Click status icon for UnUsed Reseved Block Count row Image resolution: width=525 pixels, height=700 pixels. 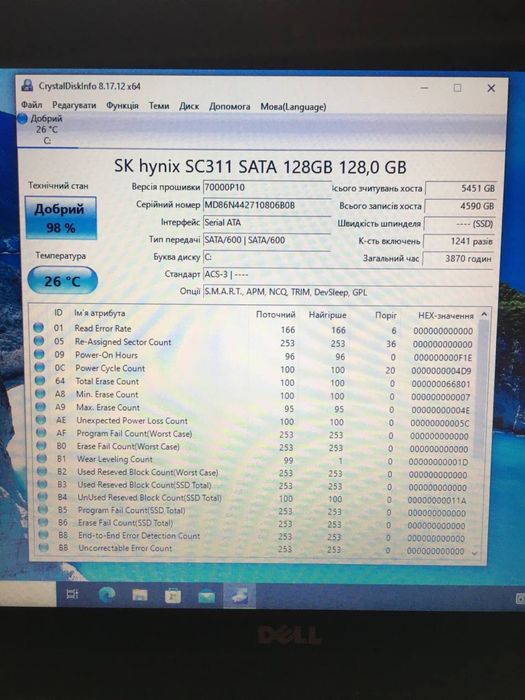43,496
